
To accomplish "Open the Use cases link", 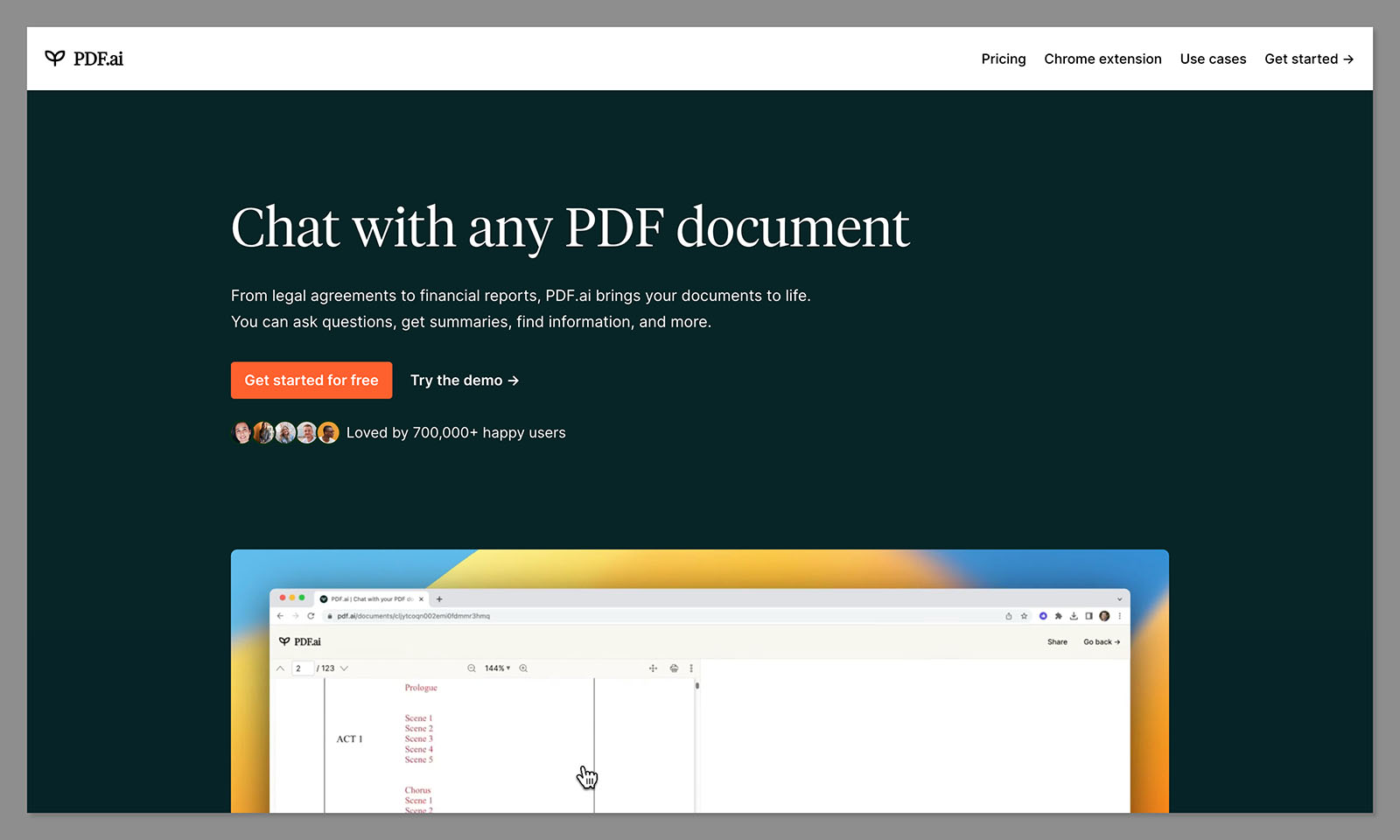I will (1213, 59).
